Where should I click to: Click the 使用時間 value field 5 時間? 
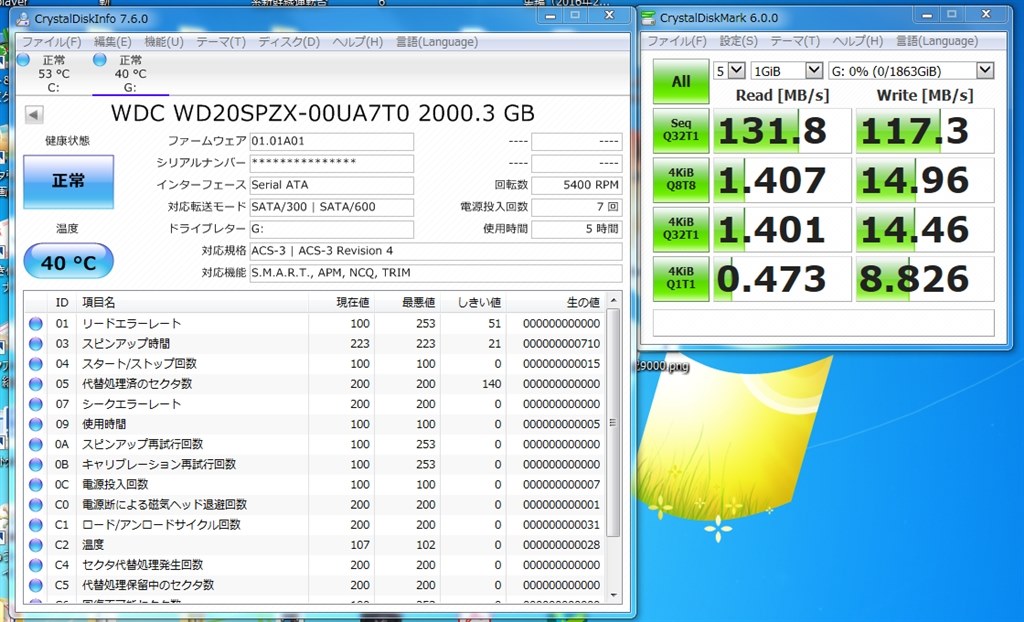coord(577,229)
